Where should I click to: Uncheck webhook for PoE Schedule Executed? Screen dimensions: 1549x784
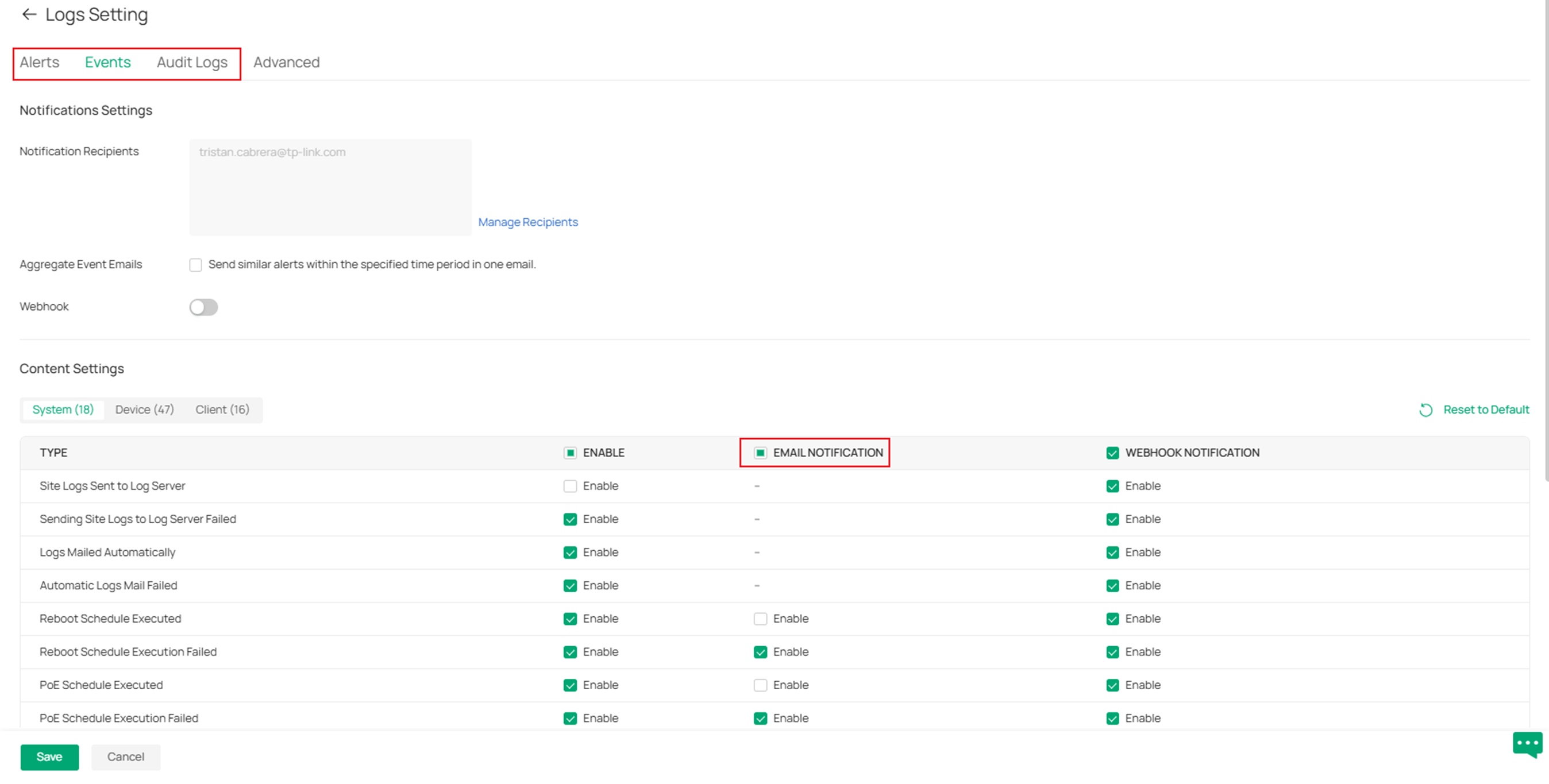1112,685
